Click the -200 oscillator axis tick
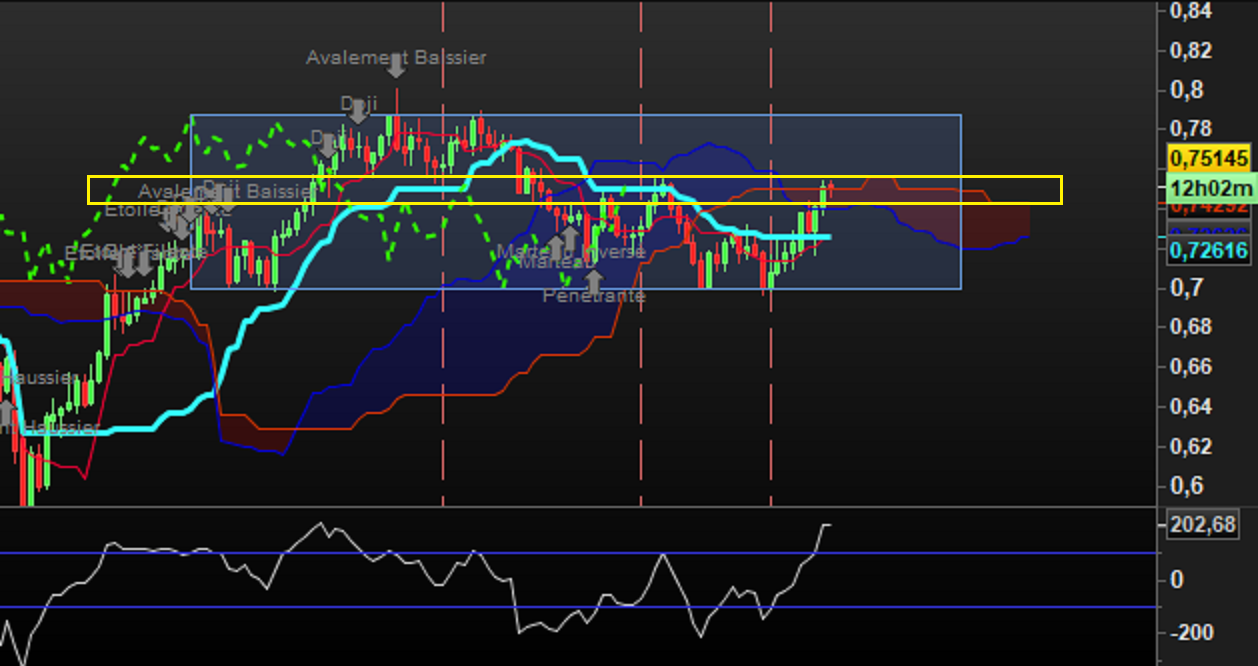The width and height of the screenshot is (1258, 666). (1187, 633)
